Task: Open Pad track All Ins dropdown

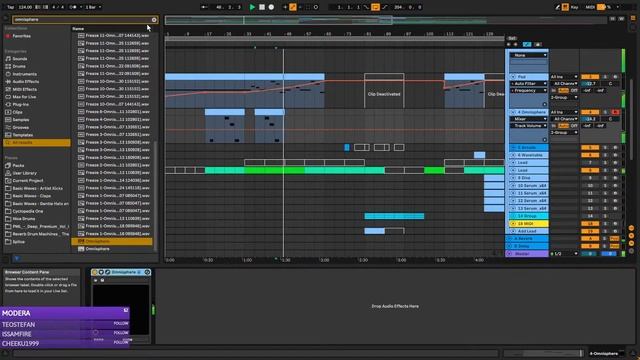Action: click(x=564, y=77)
